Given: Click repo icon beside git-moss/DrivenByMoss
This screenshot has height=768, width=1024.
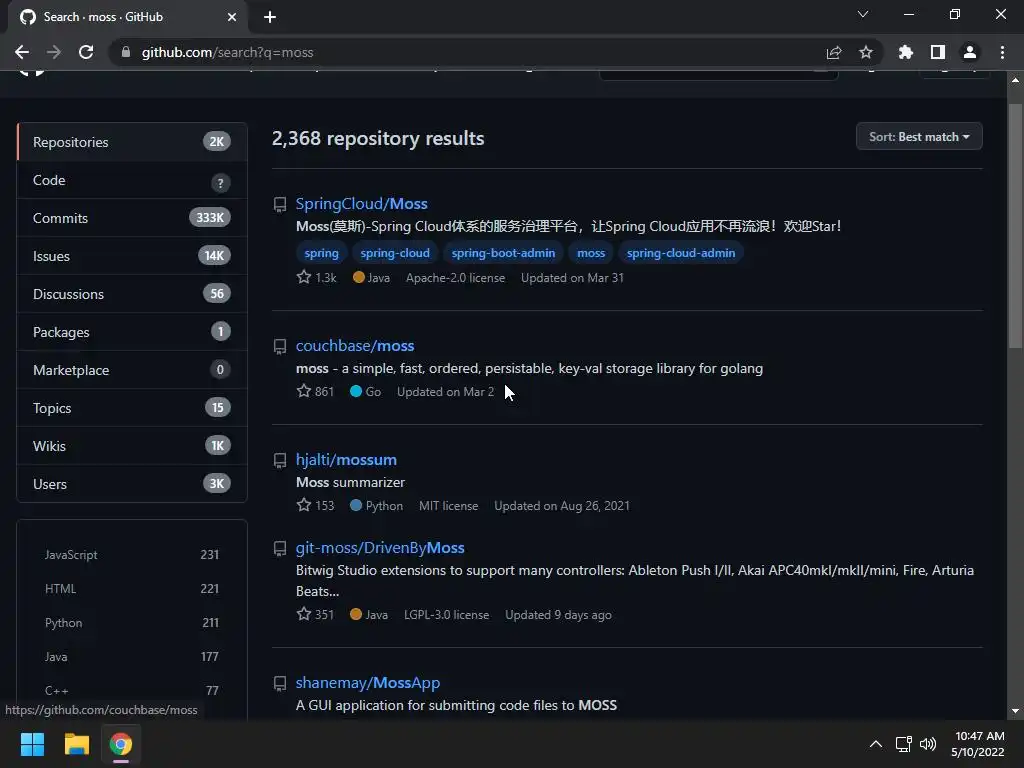Looking at the screenshot, I should [x=280, y=549].
